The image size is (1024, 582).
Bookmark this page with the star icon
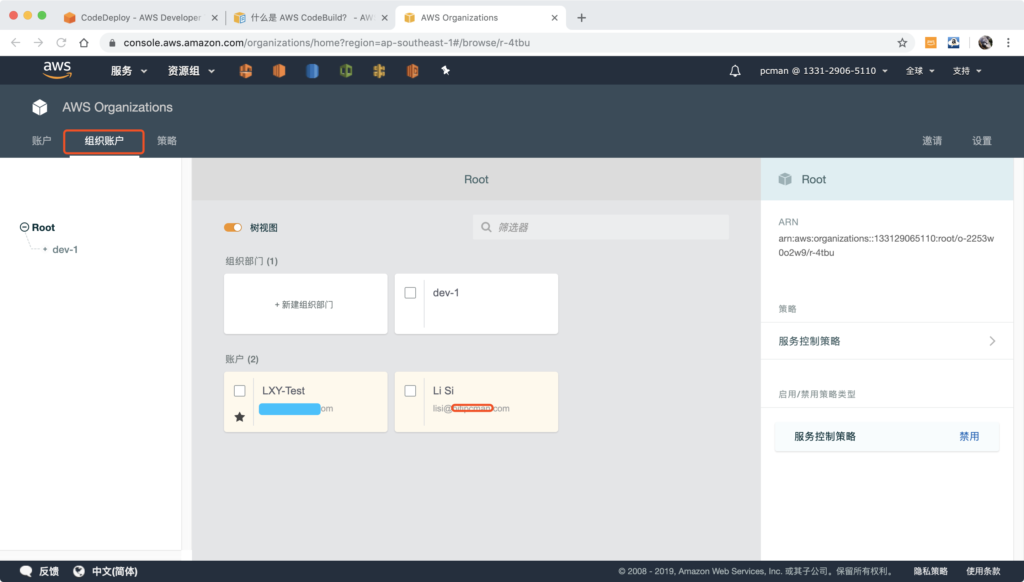[x=902, y=42]
